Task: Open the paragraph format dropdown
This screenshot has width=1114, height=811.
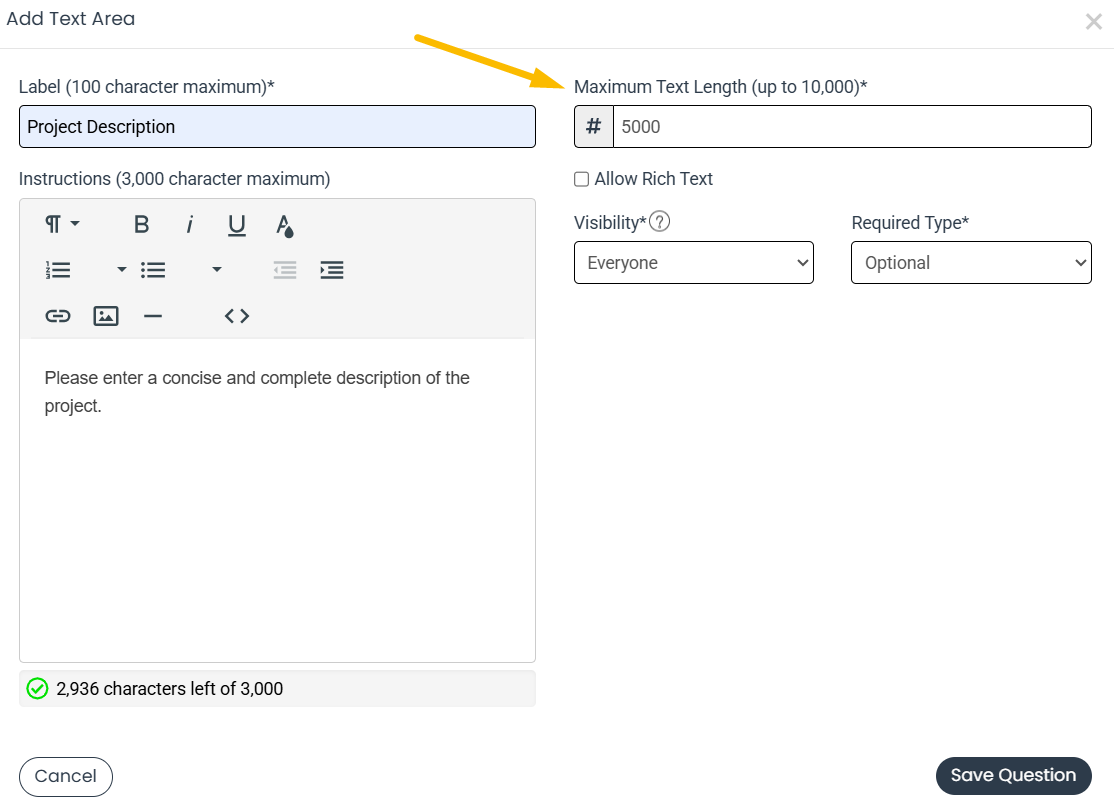Action: point(62,224)
